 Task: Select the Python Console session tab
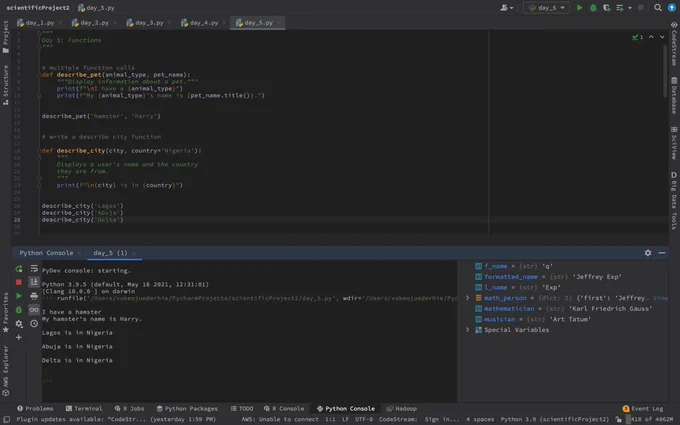[x=46, y=253]
